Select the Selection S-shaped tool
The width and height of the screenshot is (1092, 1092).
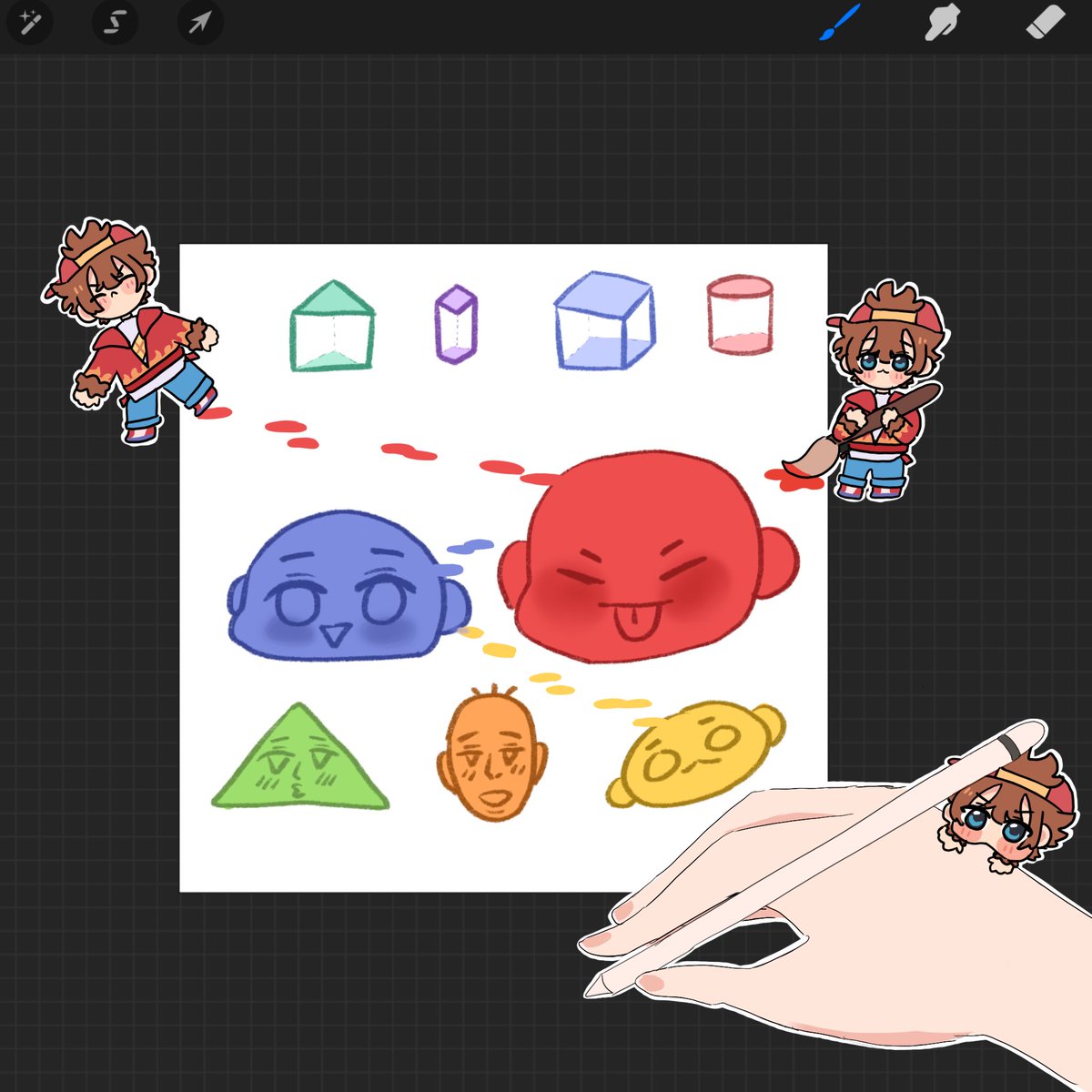click(115, 22)
